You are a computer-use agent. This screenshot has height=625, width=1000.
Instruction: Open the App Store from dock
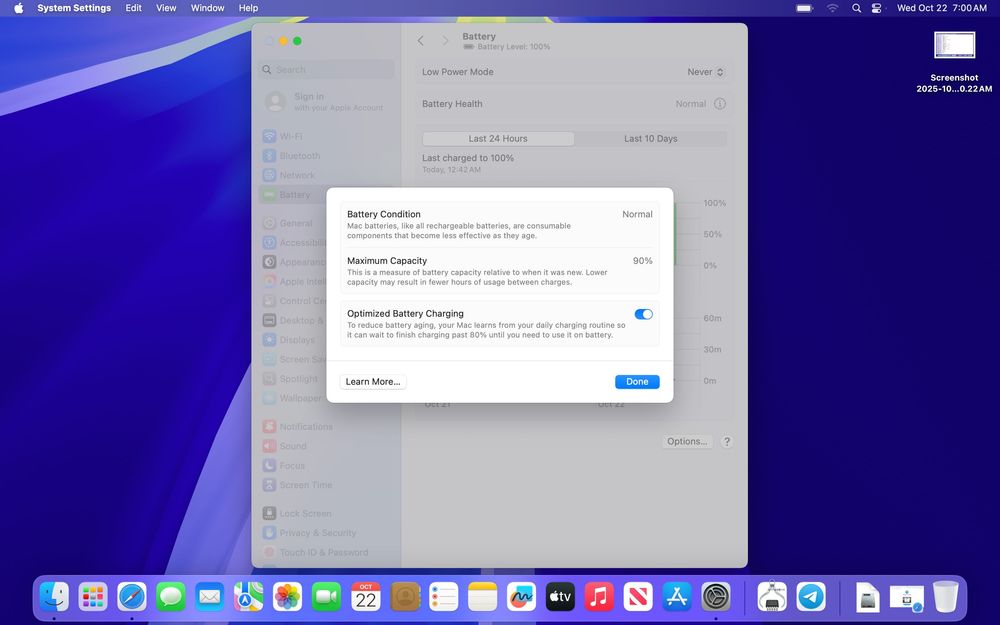tap(677, 597)
